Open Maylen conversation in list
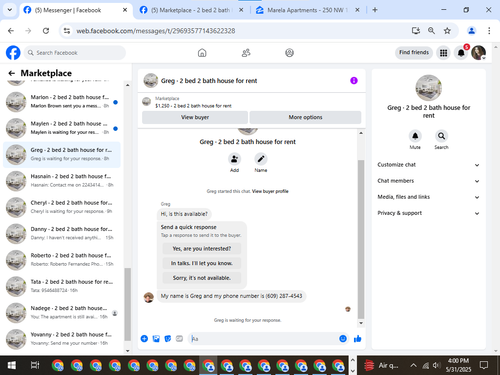500x375 pixels. click(x=62, y=128)
